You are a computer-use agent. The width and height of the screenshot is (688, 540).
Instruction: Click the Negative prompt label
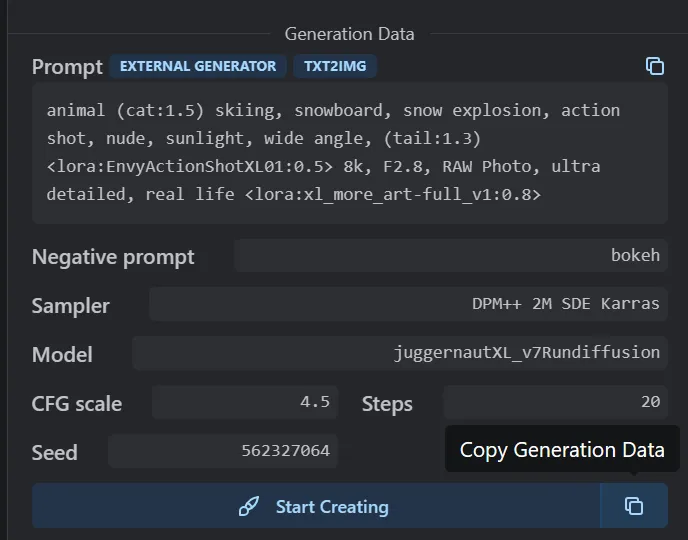click(113, 257)
